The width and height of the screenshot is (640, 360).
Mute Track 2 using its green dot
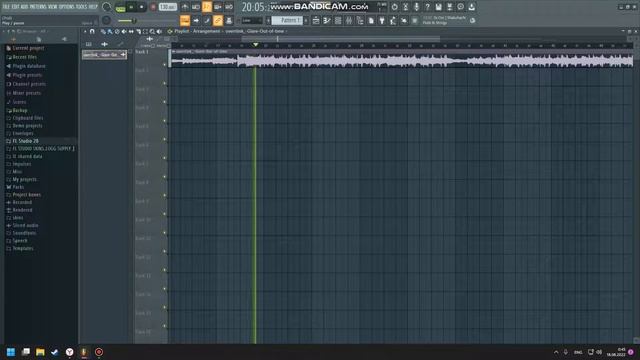tap(165, 83)
